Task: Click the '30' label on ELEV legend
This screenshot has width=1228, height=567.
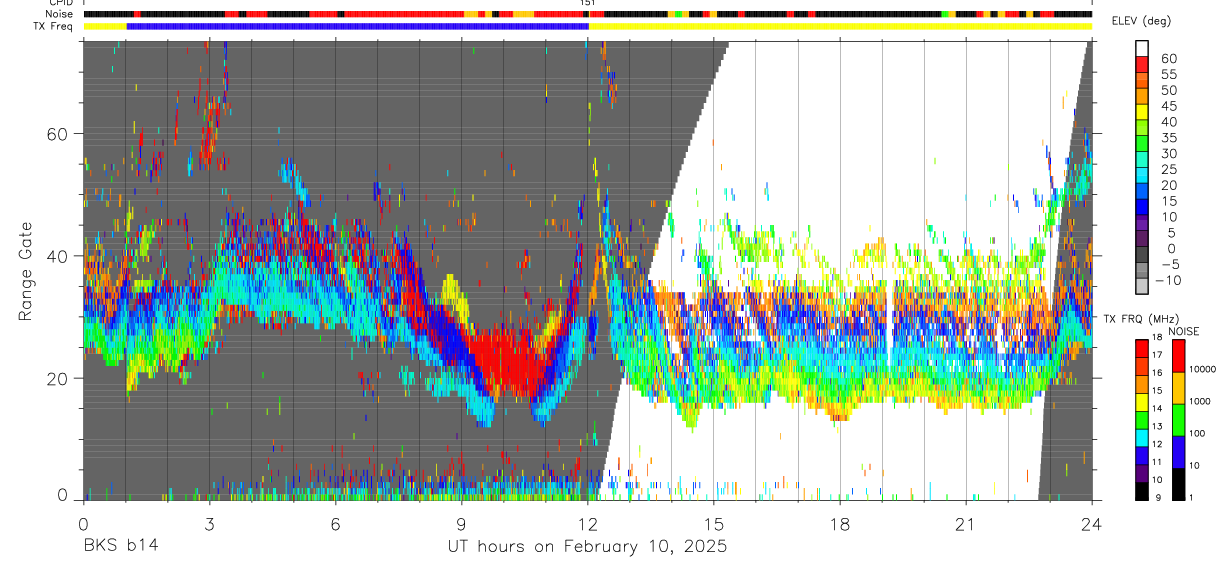Action: pos(1167,153)
